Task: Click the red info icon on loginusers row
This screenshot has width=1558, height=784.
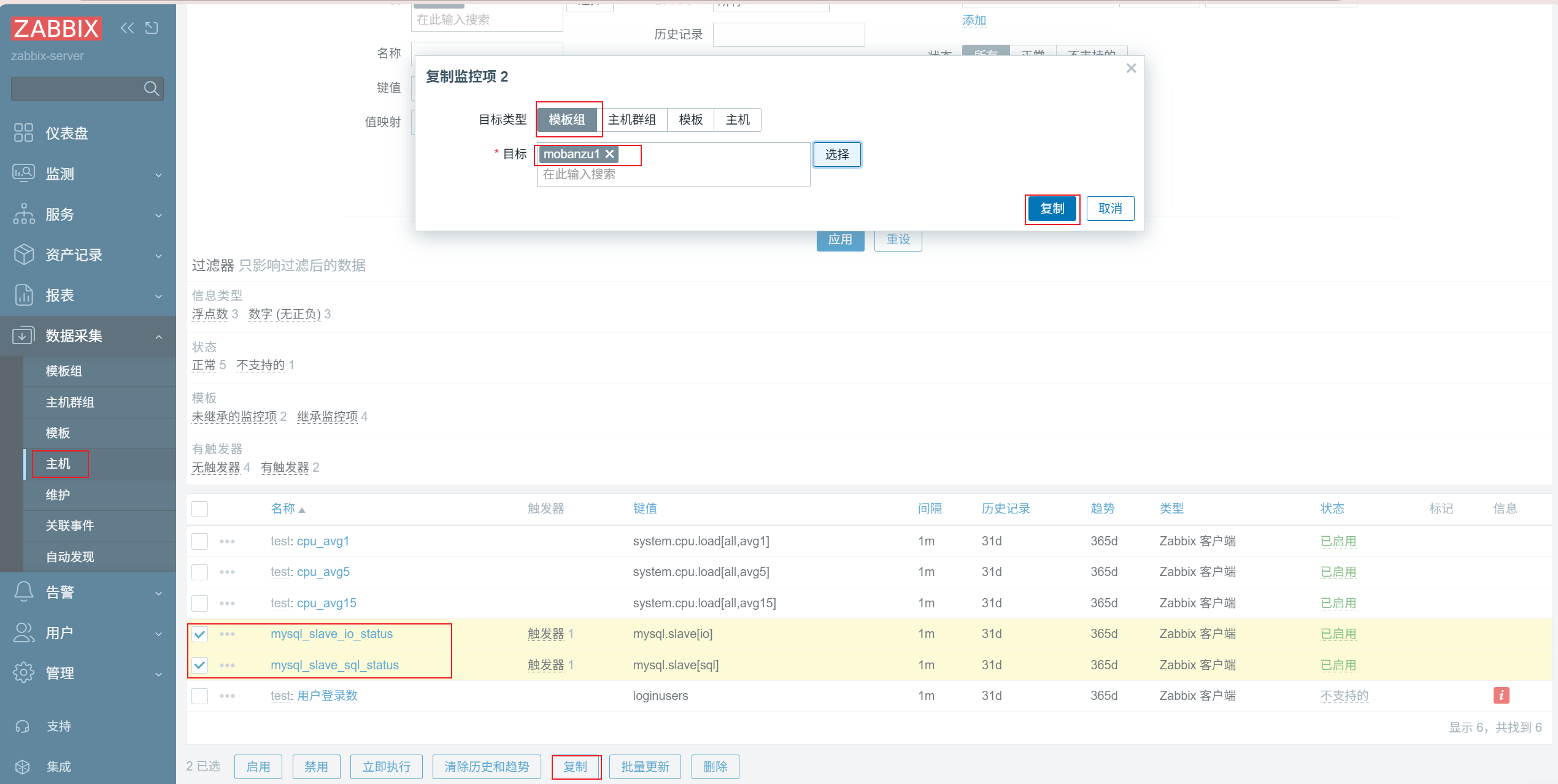Action: click(x=1501, y=695)
